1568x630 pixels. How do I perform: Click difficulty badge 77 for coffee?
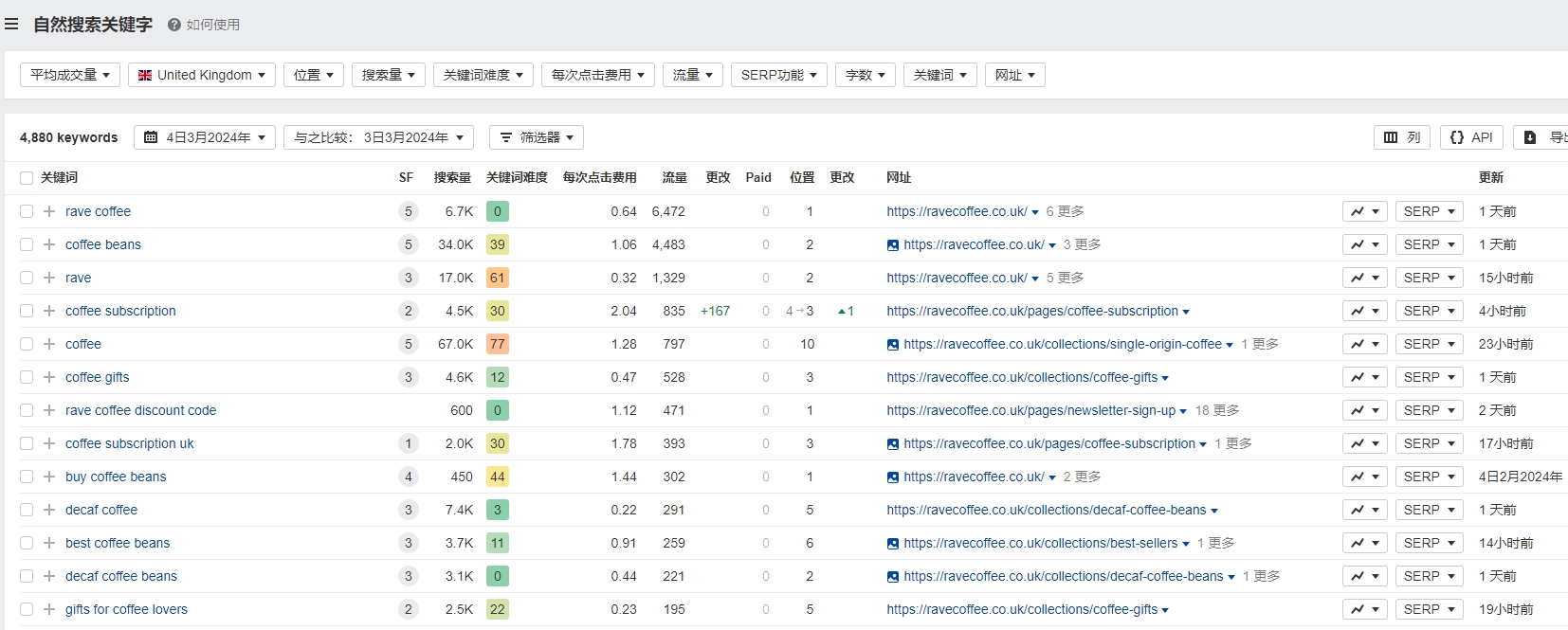[x=498, y=344]
